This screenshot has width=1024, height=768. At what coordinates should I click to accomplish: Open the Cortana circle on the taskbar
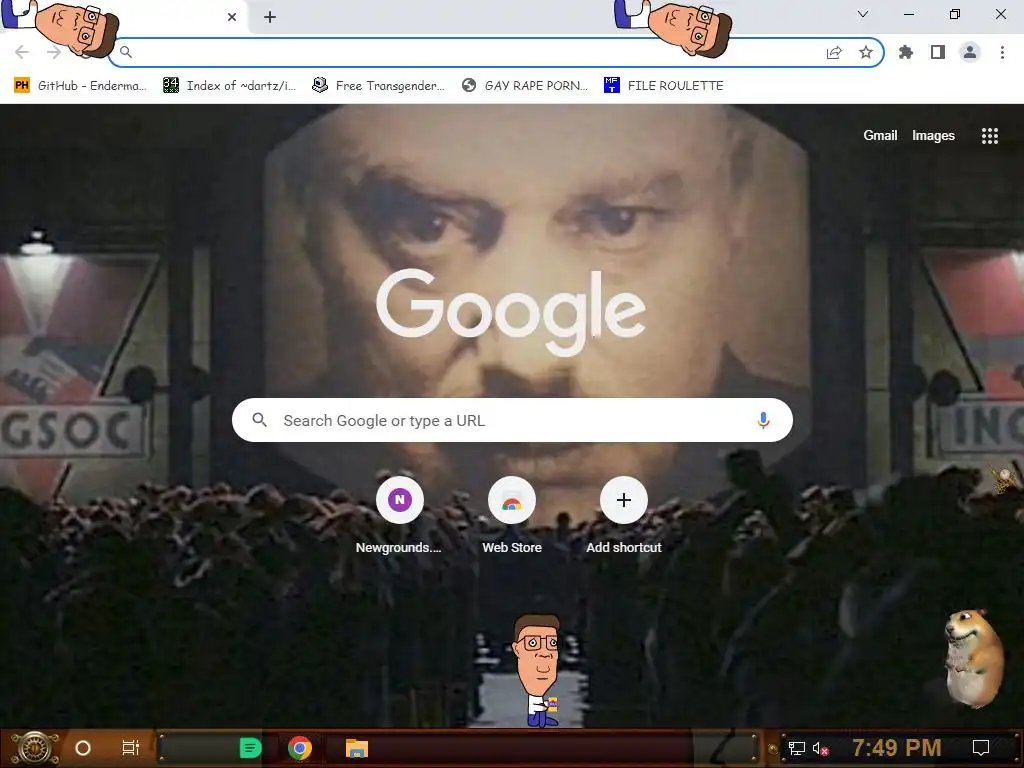pos(83,748)
